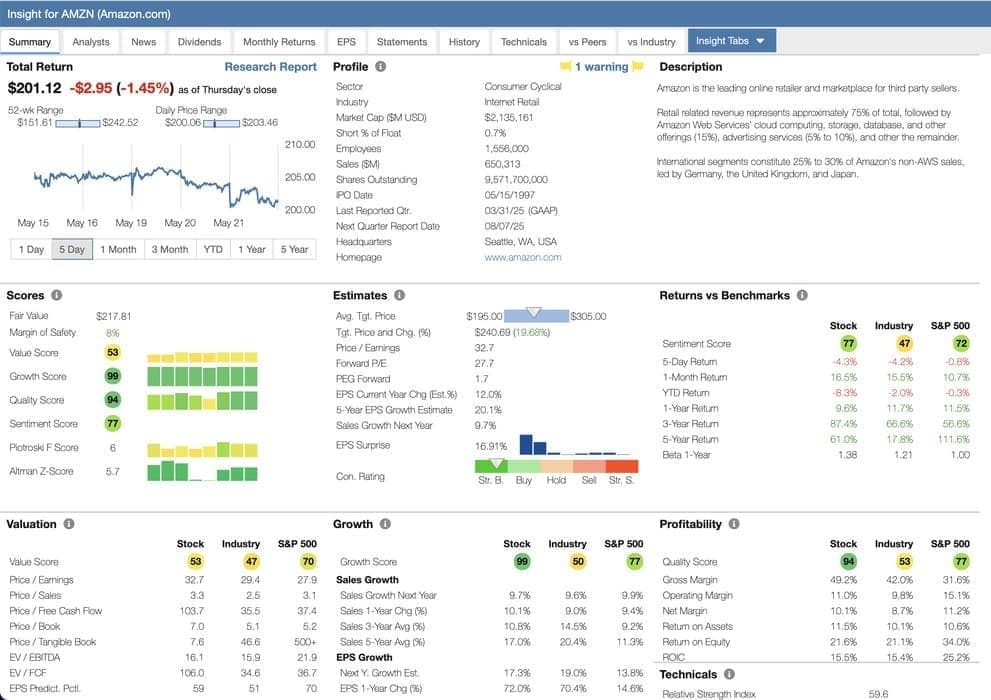Click Relative Strength Index value 59.6
This screenshot has width=991, height=700.
coord(879,694)
